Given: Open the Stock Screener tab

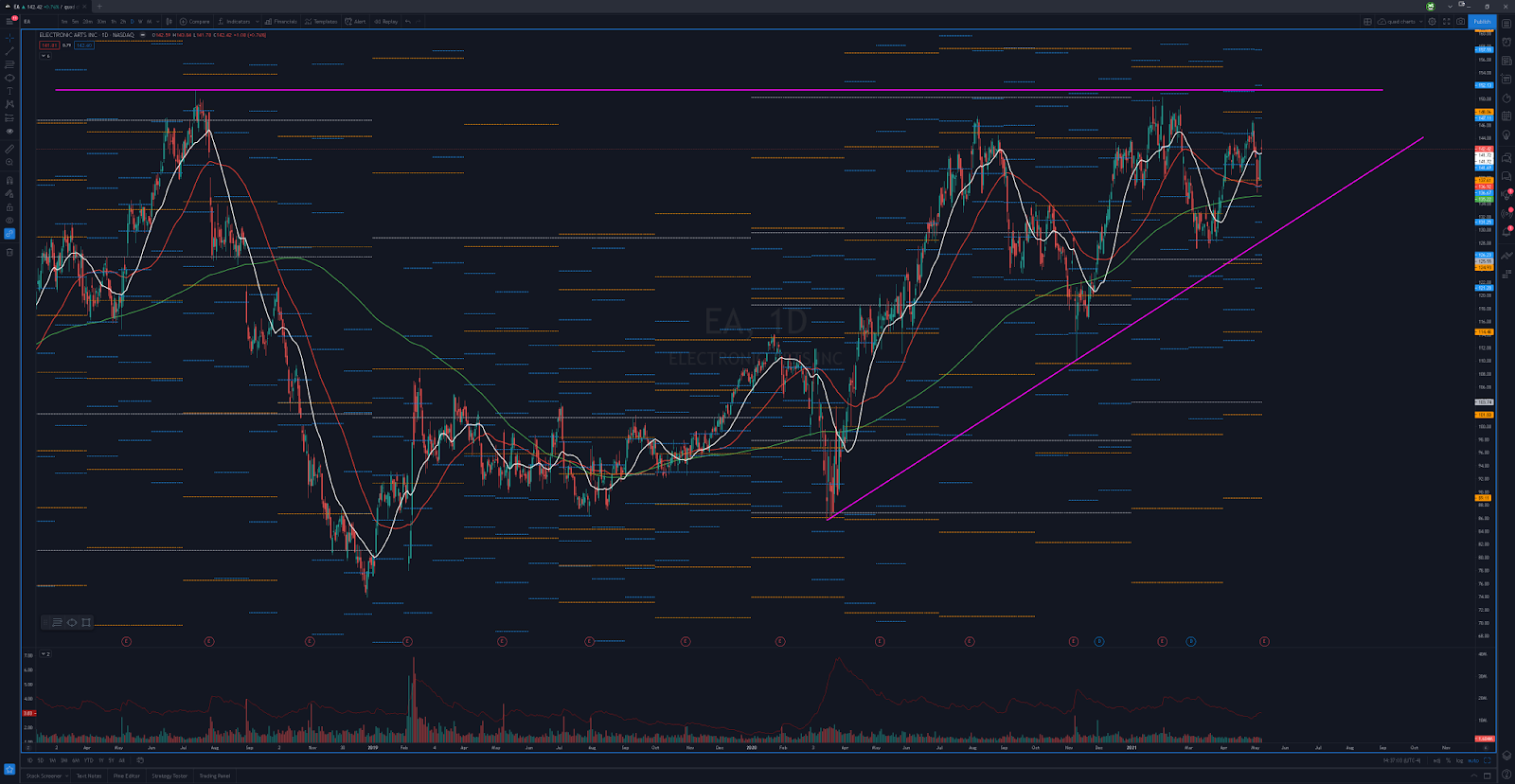Looking at the screenshot, I should [x=44, y=775].
